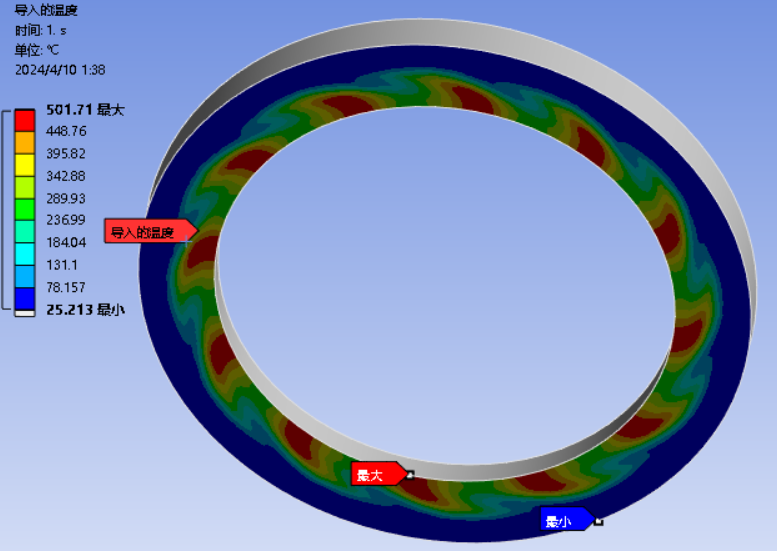Image resolution: width=777 pixels, height=551 pixels.
Task: Click the title text 导入的温度 at top
Action: coord(46,10)
